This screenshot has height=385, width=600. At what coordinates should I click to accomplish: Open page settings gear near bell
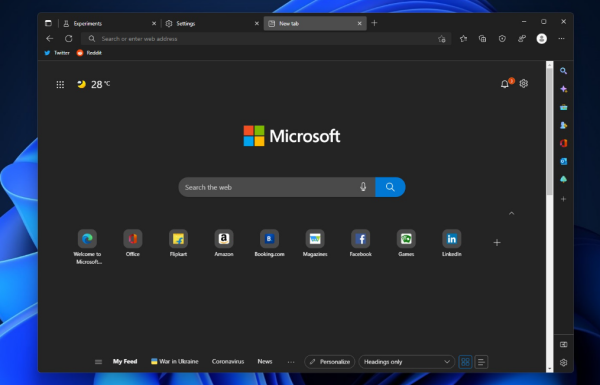[523, 83]
